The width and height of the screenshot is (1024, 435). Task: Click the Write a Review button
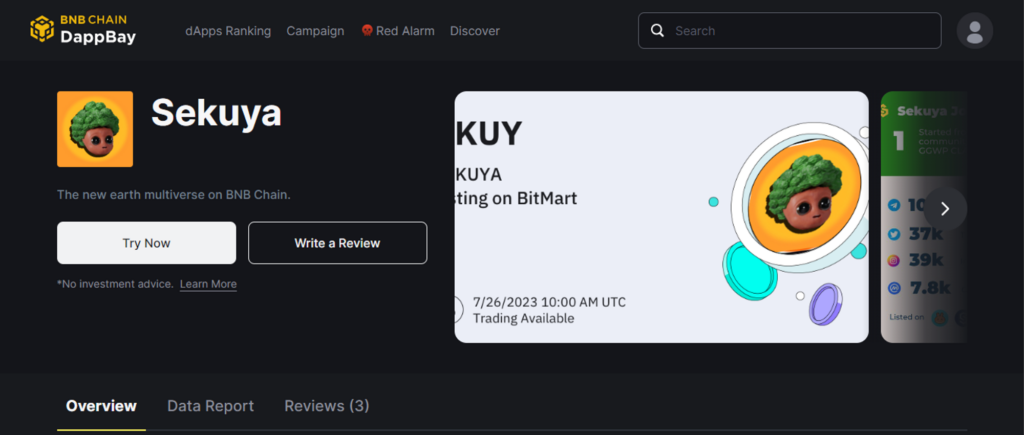click(x=338, y=243)
